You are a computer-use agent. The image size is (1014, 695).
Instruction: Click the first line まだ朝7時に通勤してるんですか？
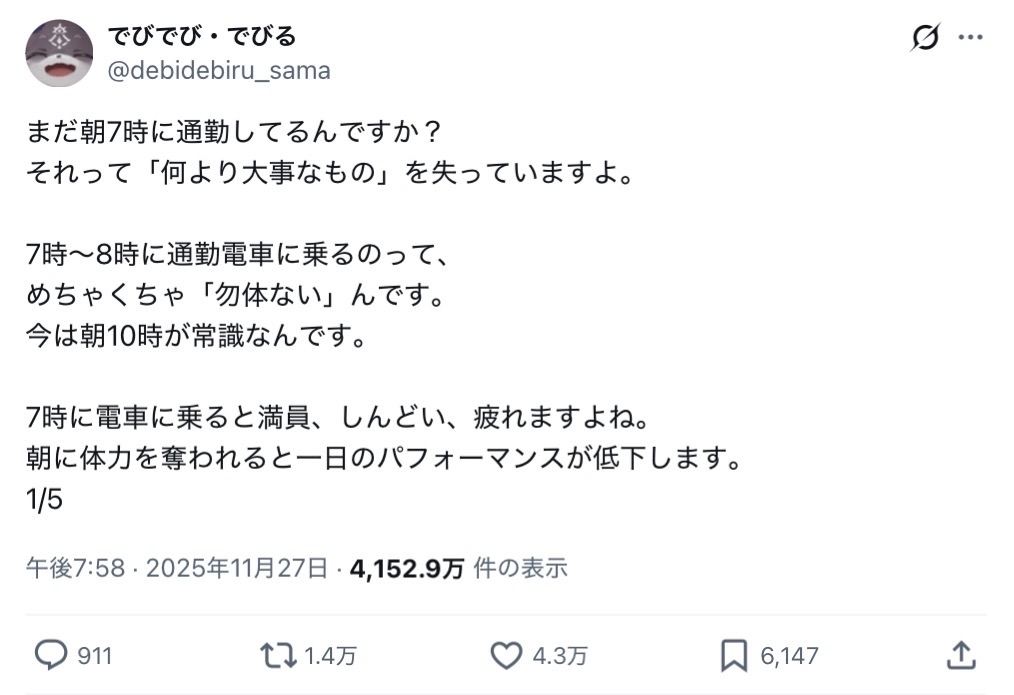[x=232, y=133]
